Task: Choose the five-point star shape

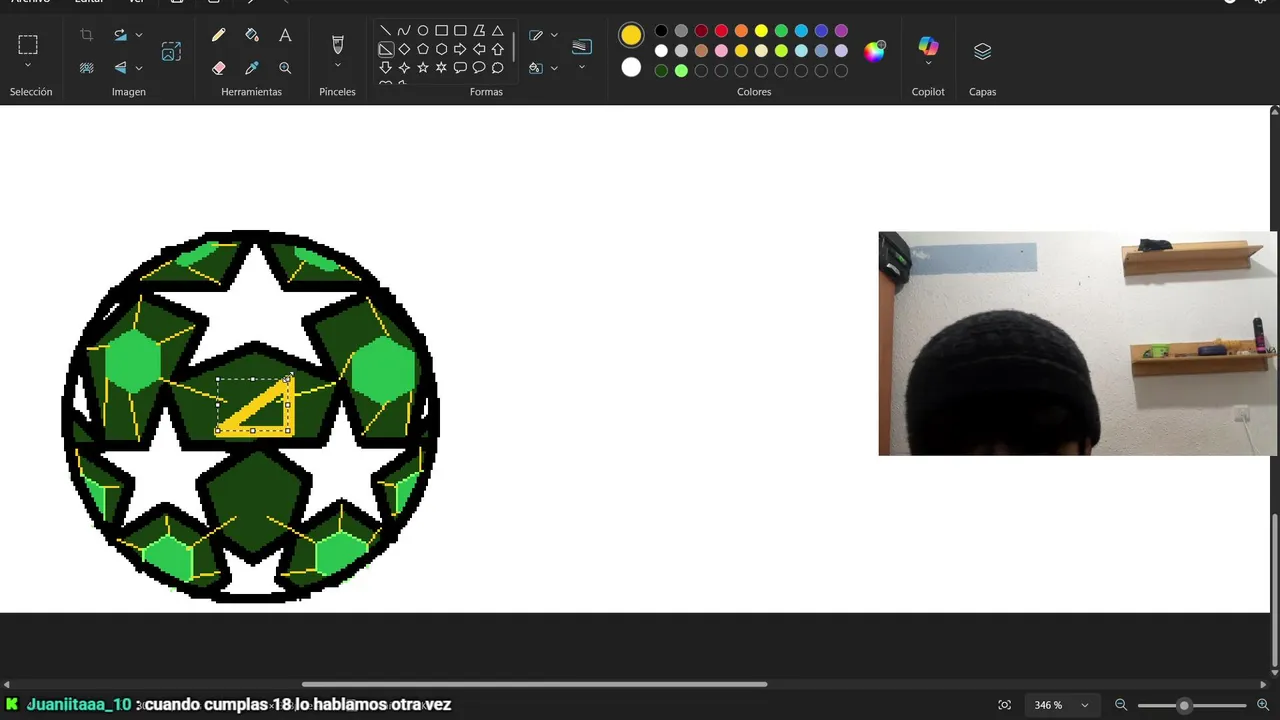Action: click(423, 68)
